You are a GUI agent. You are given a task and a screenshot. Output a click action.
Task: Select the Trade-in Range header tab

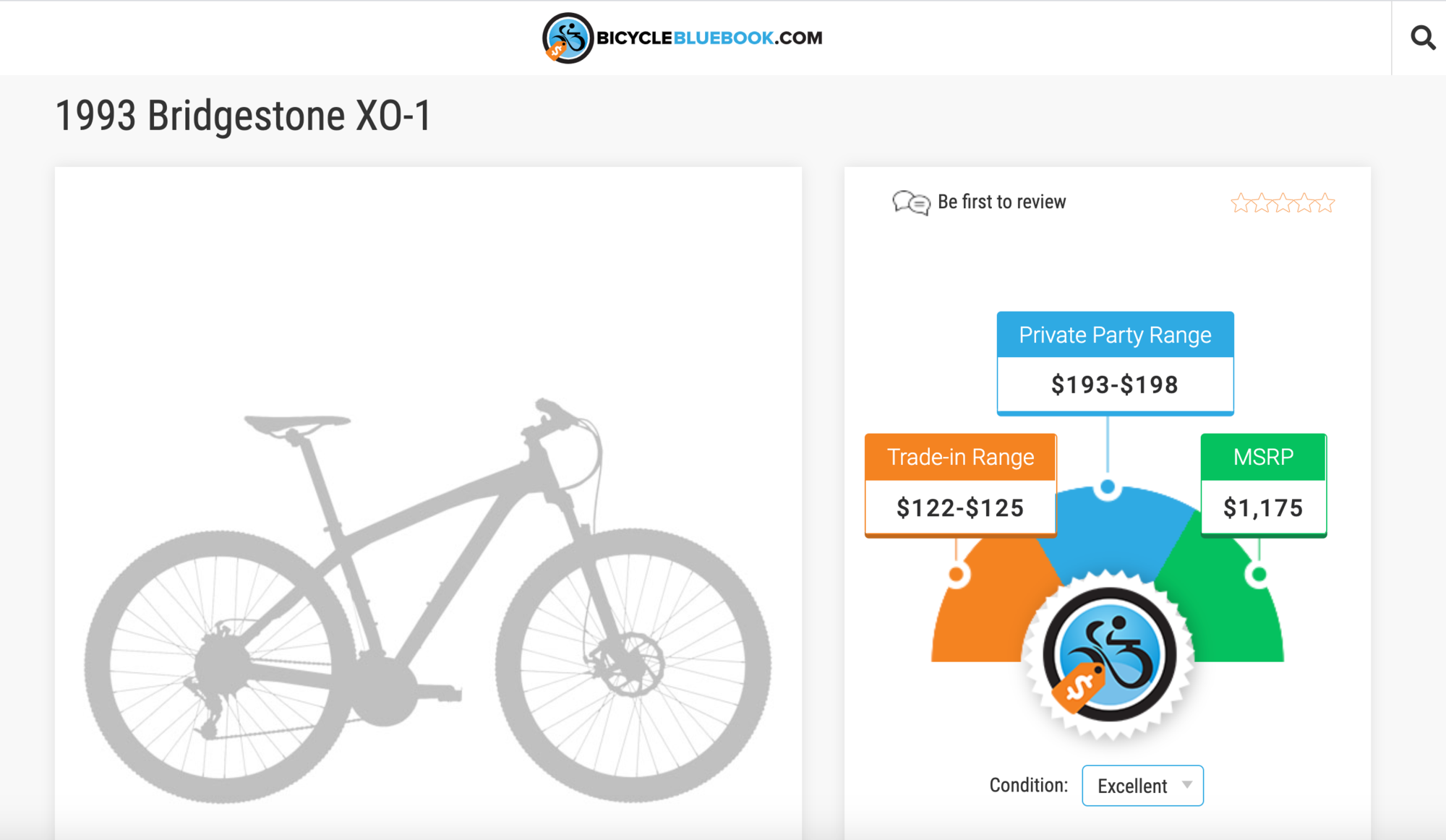point(960,457)
